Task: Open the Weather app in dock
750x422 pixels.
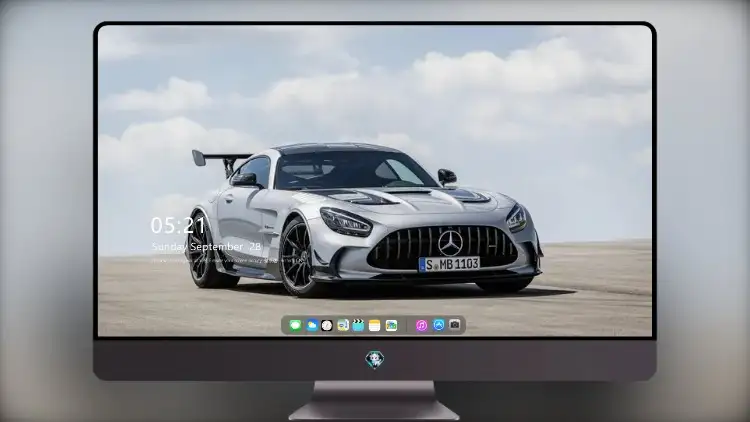Action: [x=311, y=325]
